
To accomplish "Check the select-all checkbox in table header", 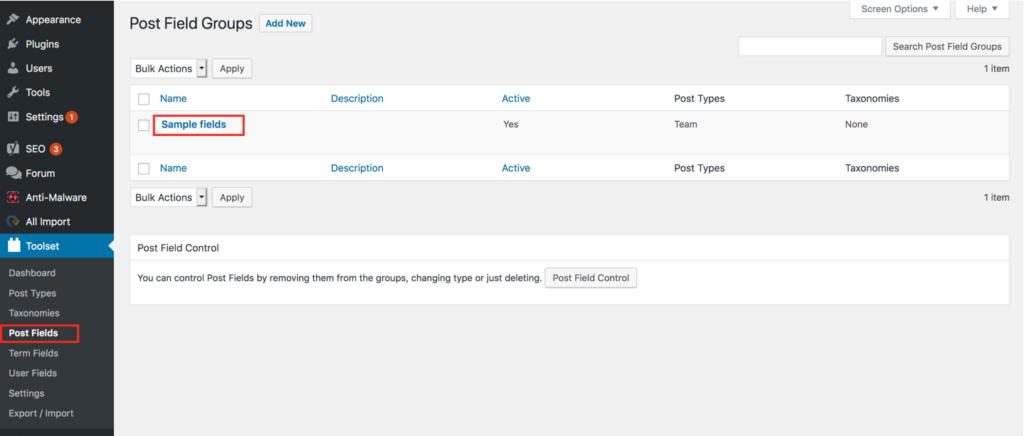I will pyautogui.click(x=144, y=99).
